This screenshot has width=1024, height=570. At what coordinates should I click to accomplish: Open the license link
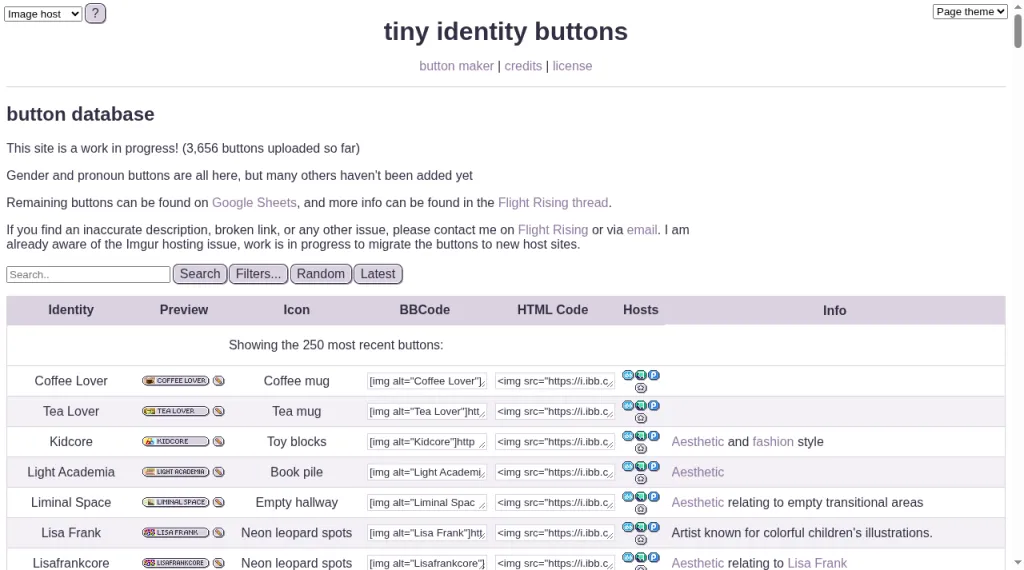point(572,66)
